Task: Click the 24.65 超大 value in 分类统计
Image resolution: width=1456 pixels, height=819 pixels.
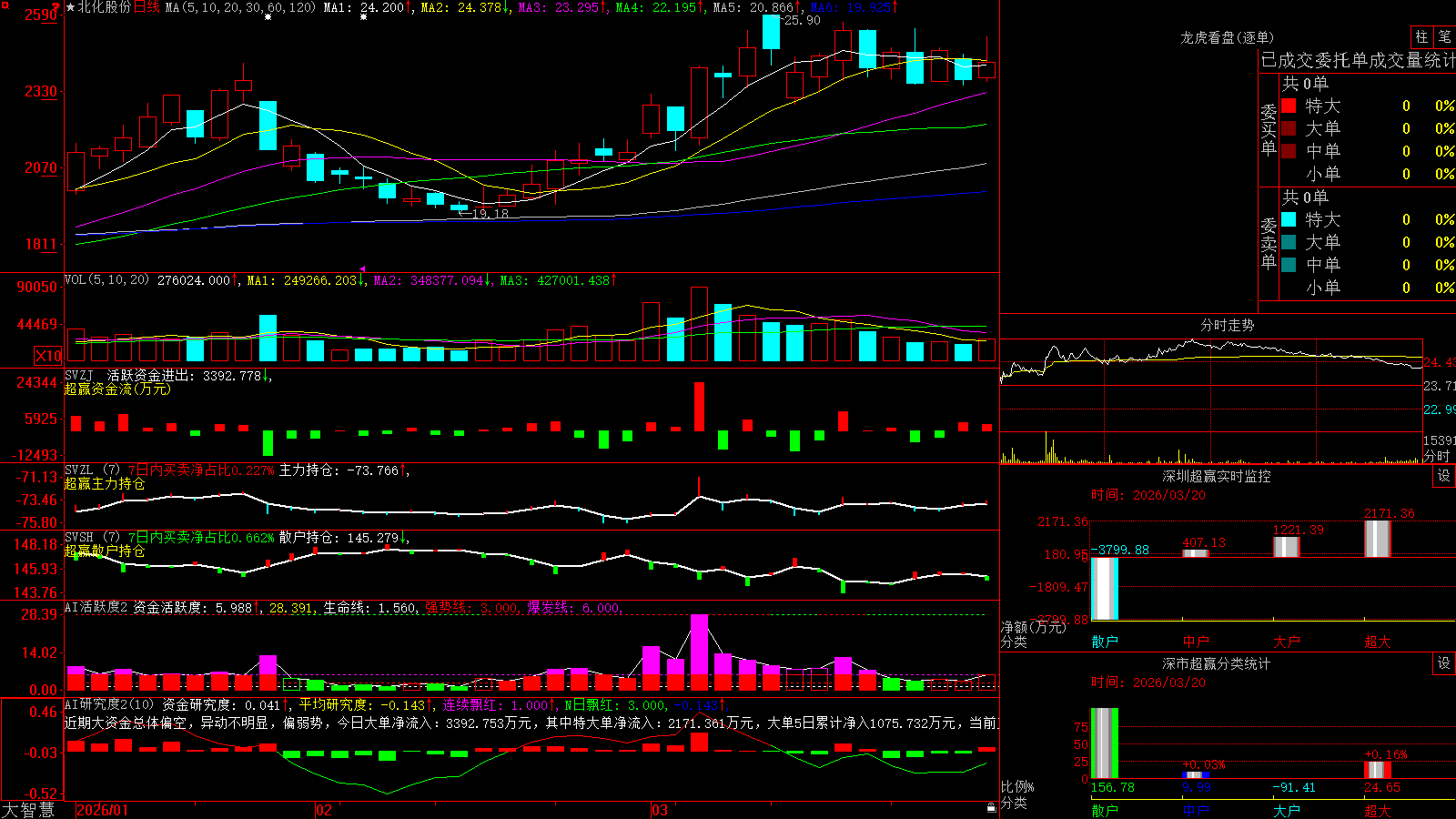Action: (1382, 787)
